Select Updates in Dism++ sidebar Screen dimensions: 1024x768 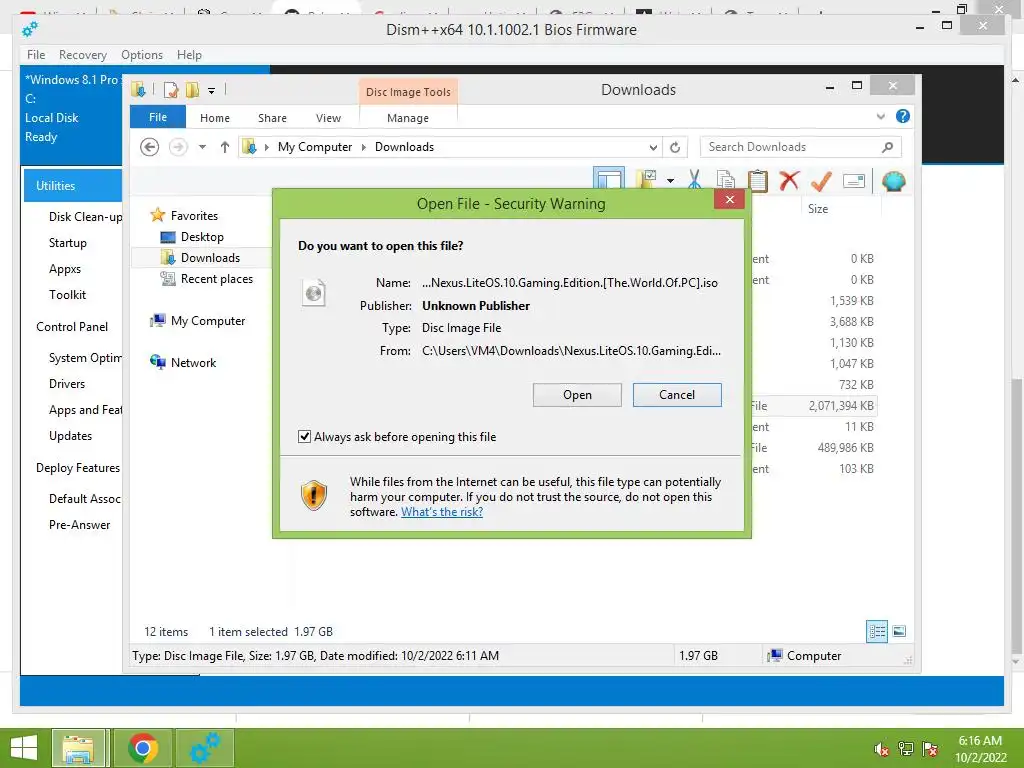tap(71, 436)
